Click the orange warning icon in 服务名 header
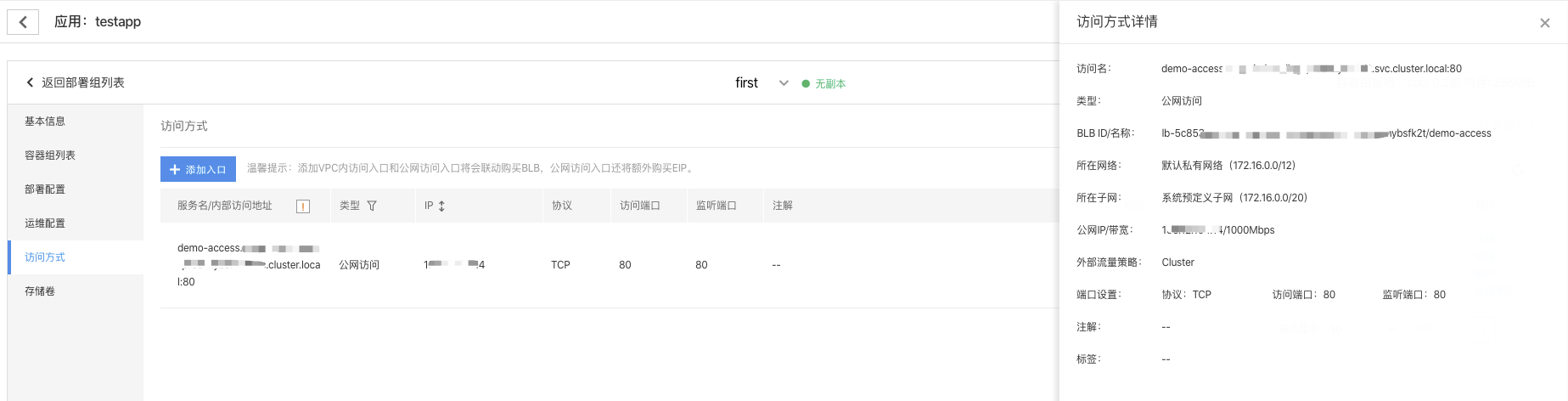Image resolution: width=1568 pixels, height=401 pixels. click(x=303, y=206)
